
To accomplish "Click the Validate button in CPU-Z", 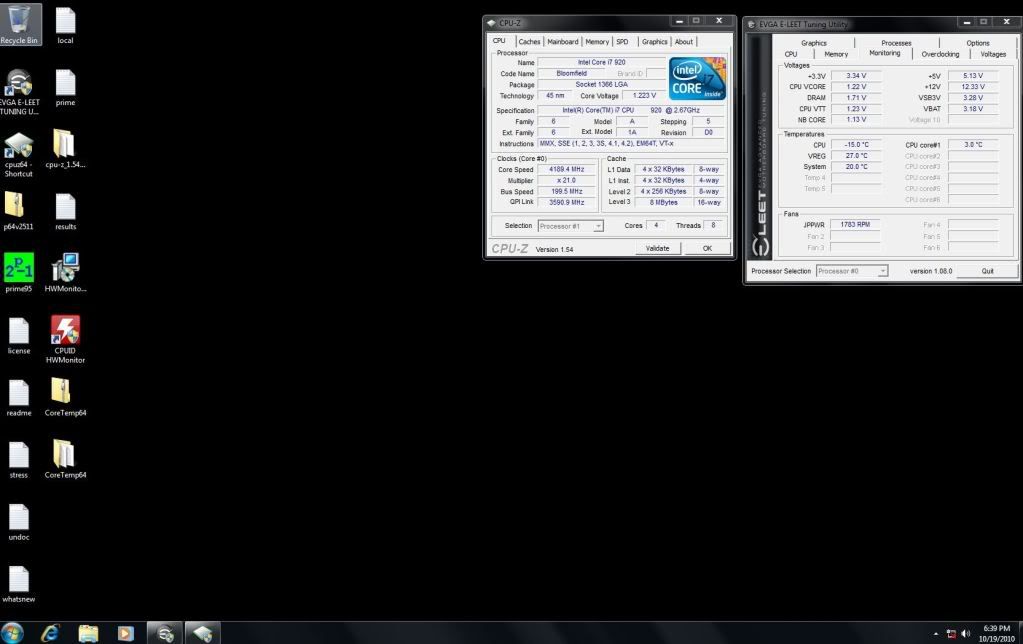I will (x=657, y=249).
